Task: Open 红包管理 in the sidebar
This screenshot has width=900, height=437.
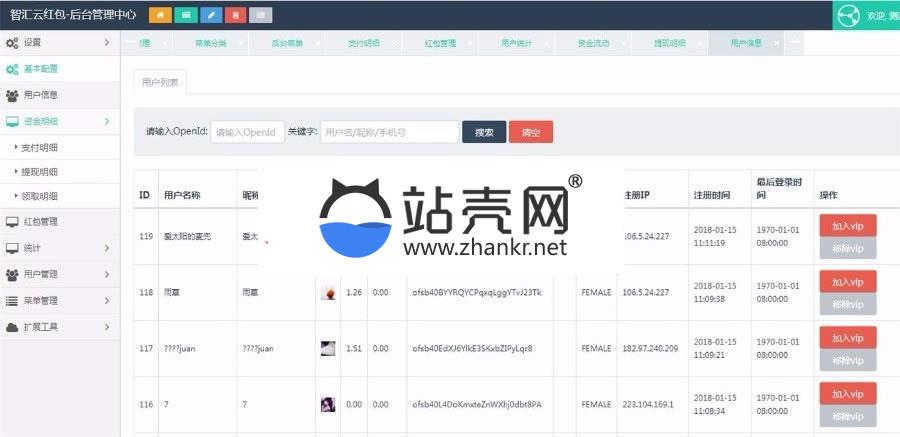Action: point(40,222)
